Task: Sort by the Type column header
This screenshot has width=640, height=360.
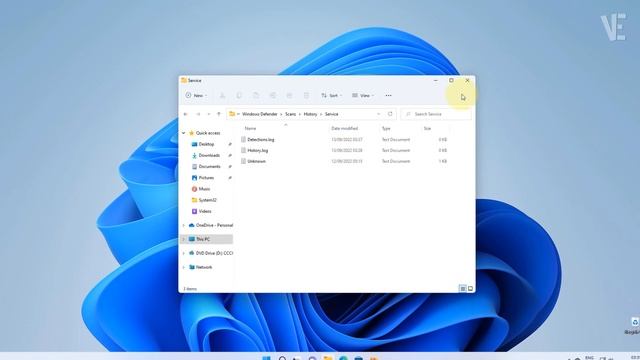Action: tap(386, 129)
